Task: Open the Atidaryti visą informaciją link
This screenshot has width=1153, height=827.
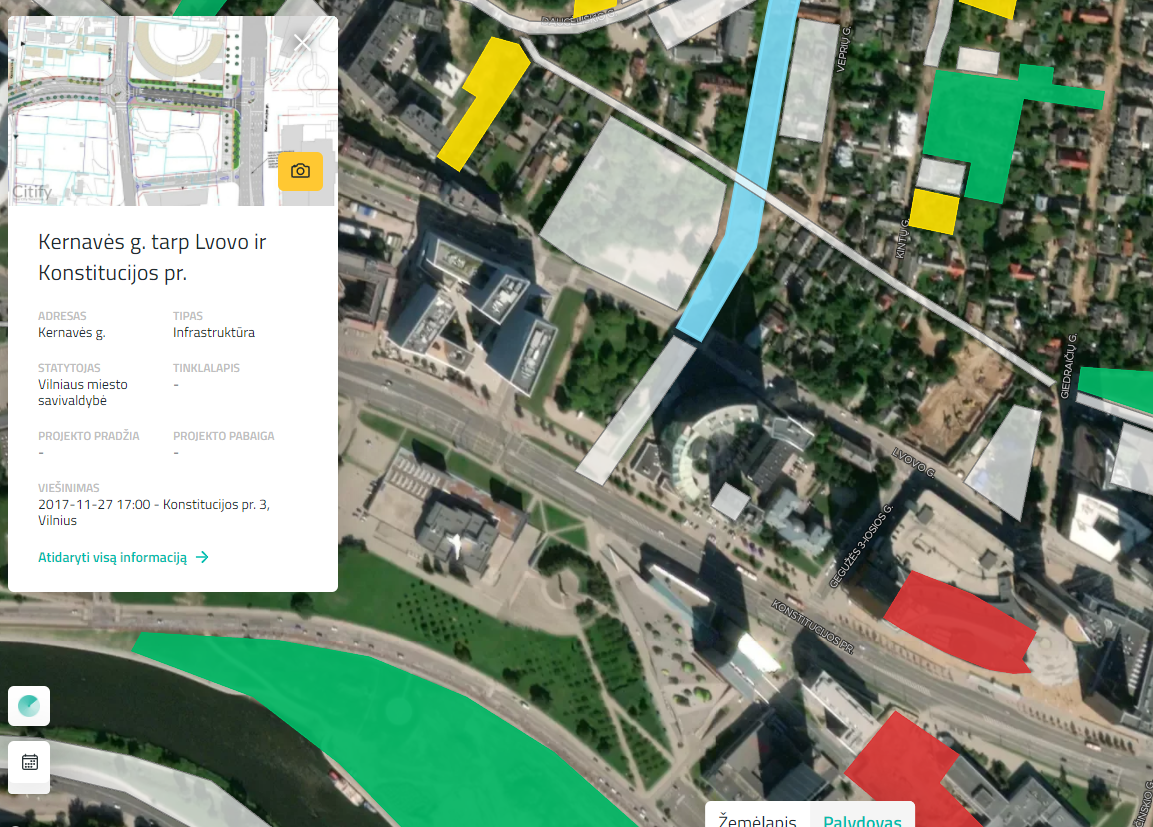Action: [x=113, y=558]
